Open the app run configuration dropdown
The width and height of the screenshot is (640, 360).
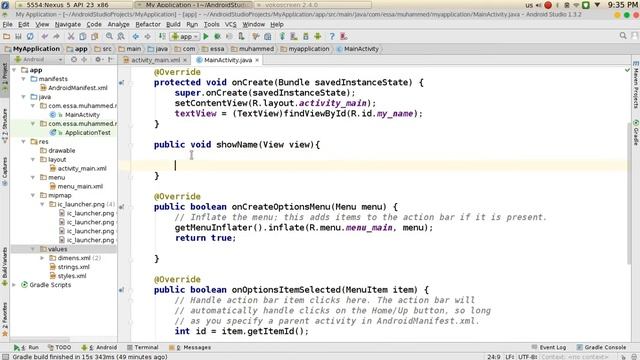coord(185,36)
